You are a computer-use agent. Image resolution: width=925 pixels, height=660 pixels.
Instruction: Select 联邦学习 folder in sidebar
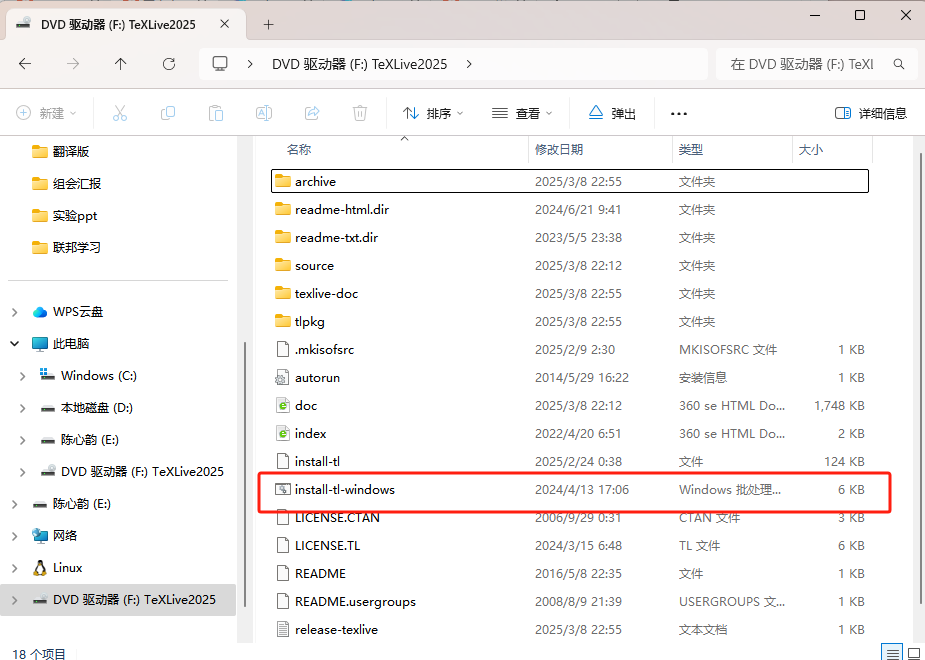tap(77, 248)
